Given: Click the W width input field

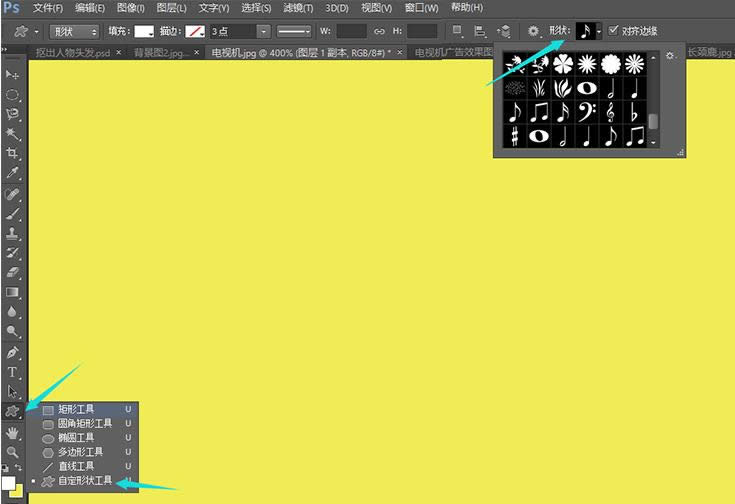Looking at the screenshot, I should click(352, 31).
